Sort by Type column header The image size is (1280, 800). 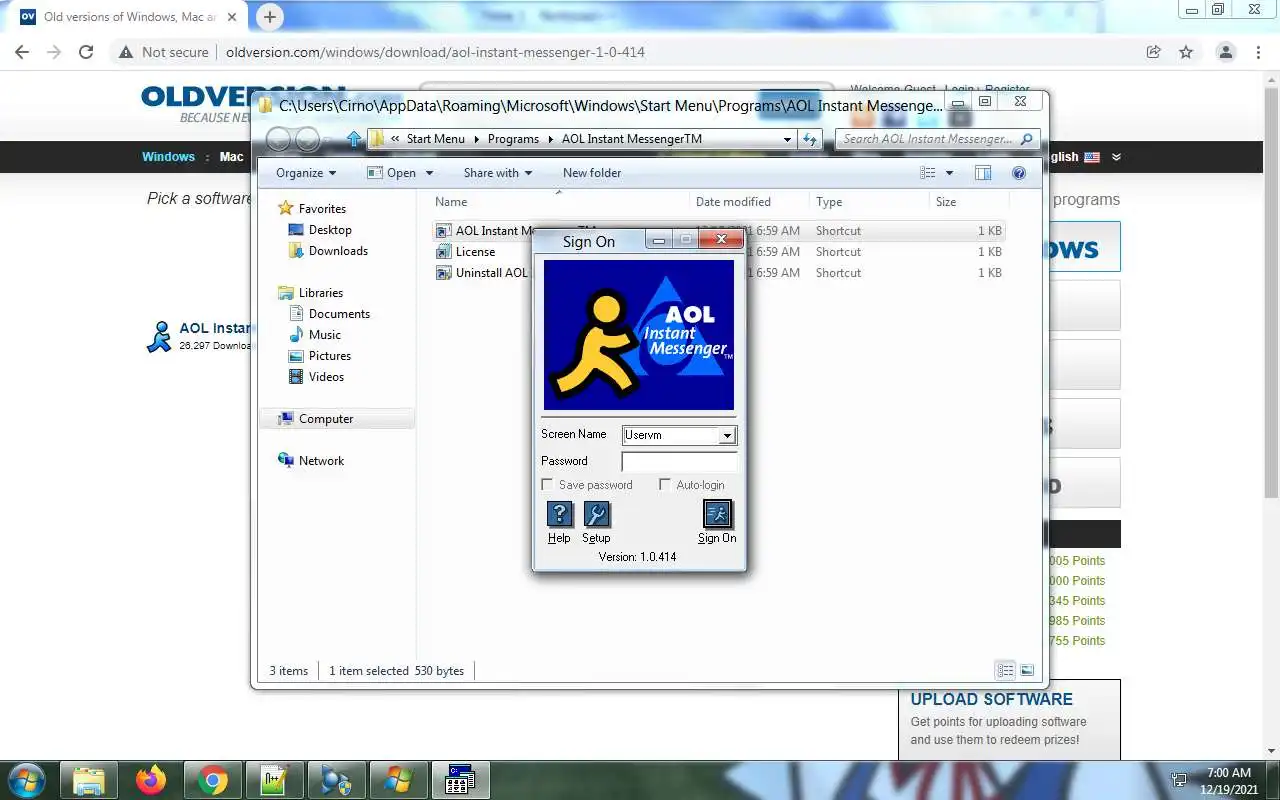coord(829,202)
